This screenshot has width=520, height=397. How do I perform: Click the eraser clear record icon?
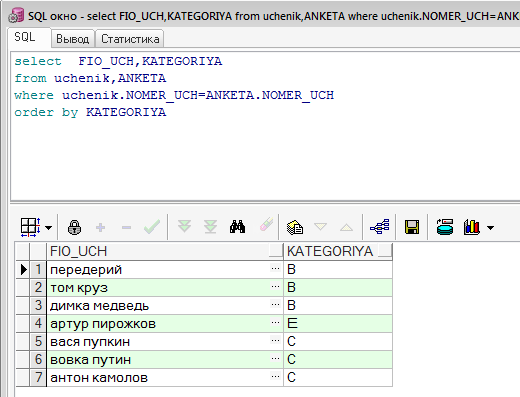(x=266, y=225)
